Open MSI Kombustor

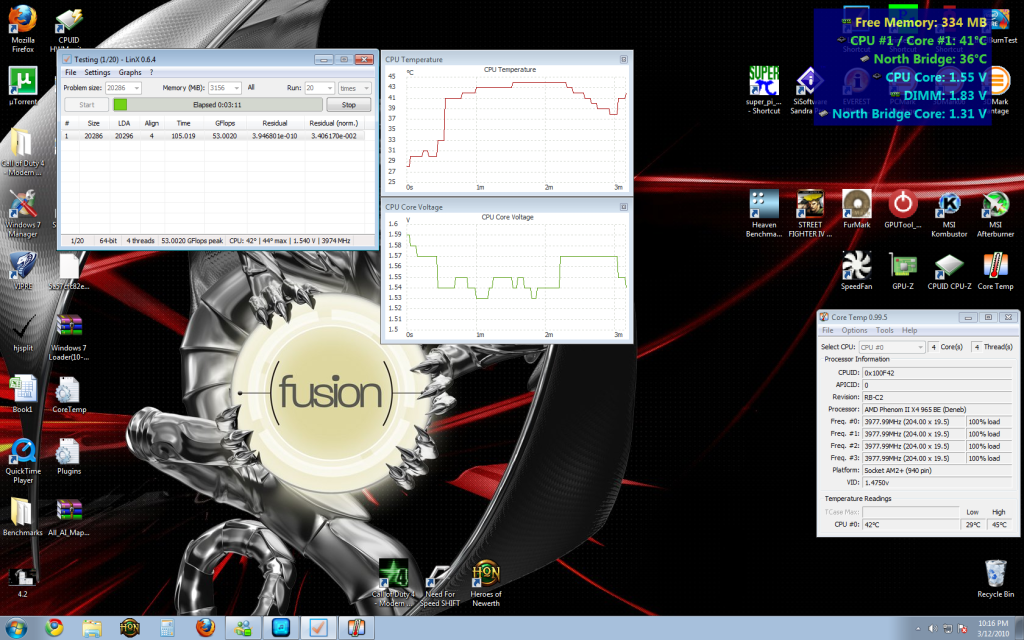[948, 205]
